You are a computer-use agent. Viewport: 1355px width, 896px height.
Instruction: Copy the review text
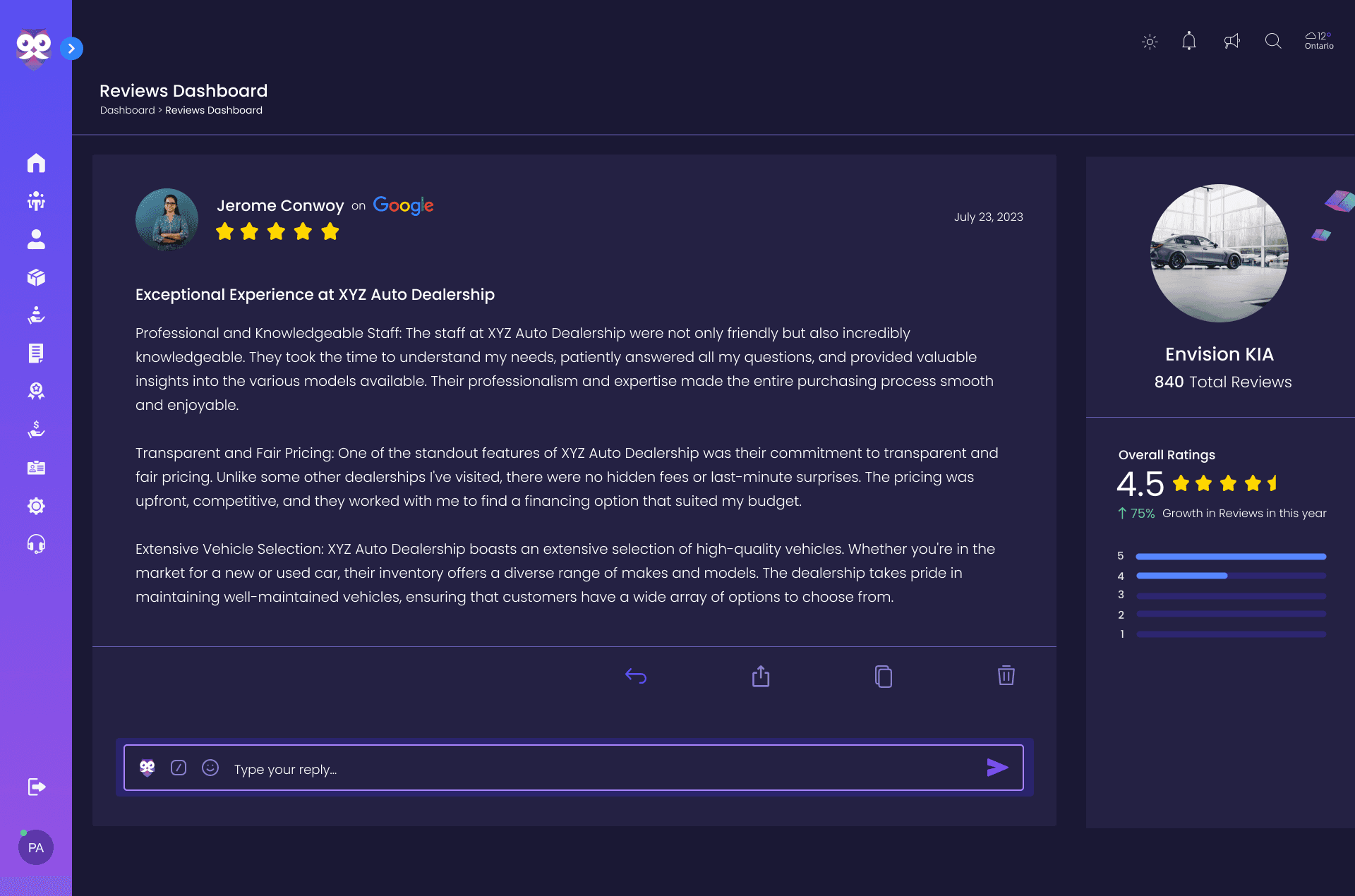[x=884, y=676]
